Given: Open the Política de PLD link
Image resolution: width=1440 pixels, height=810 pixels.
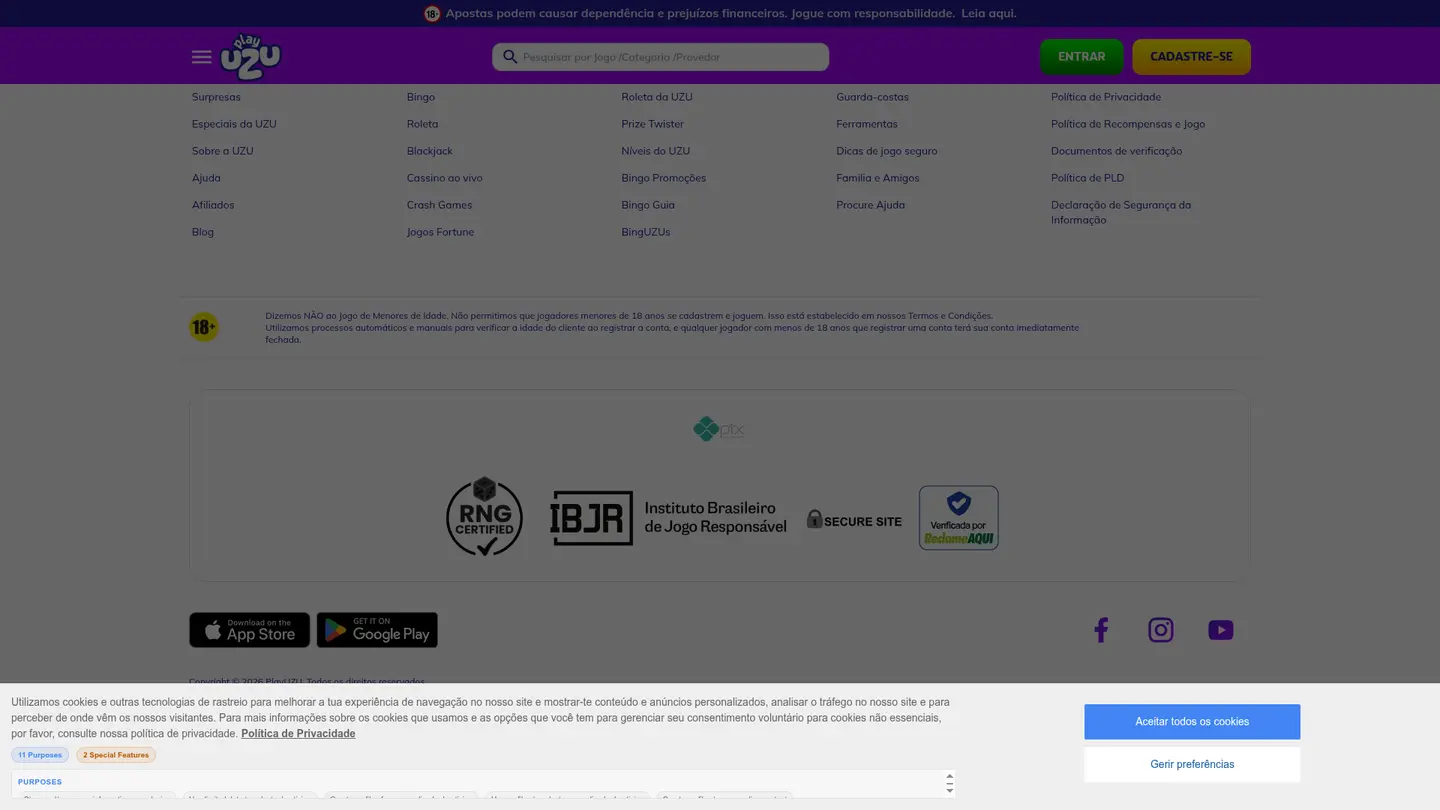Looking at the screenshot, I should click(x=1088, y=178).
